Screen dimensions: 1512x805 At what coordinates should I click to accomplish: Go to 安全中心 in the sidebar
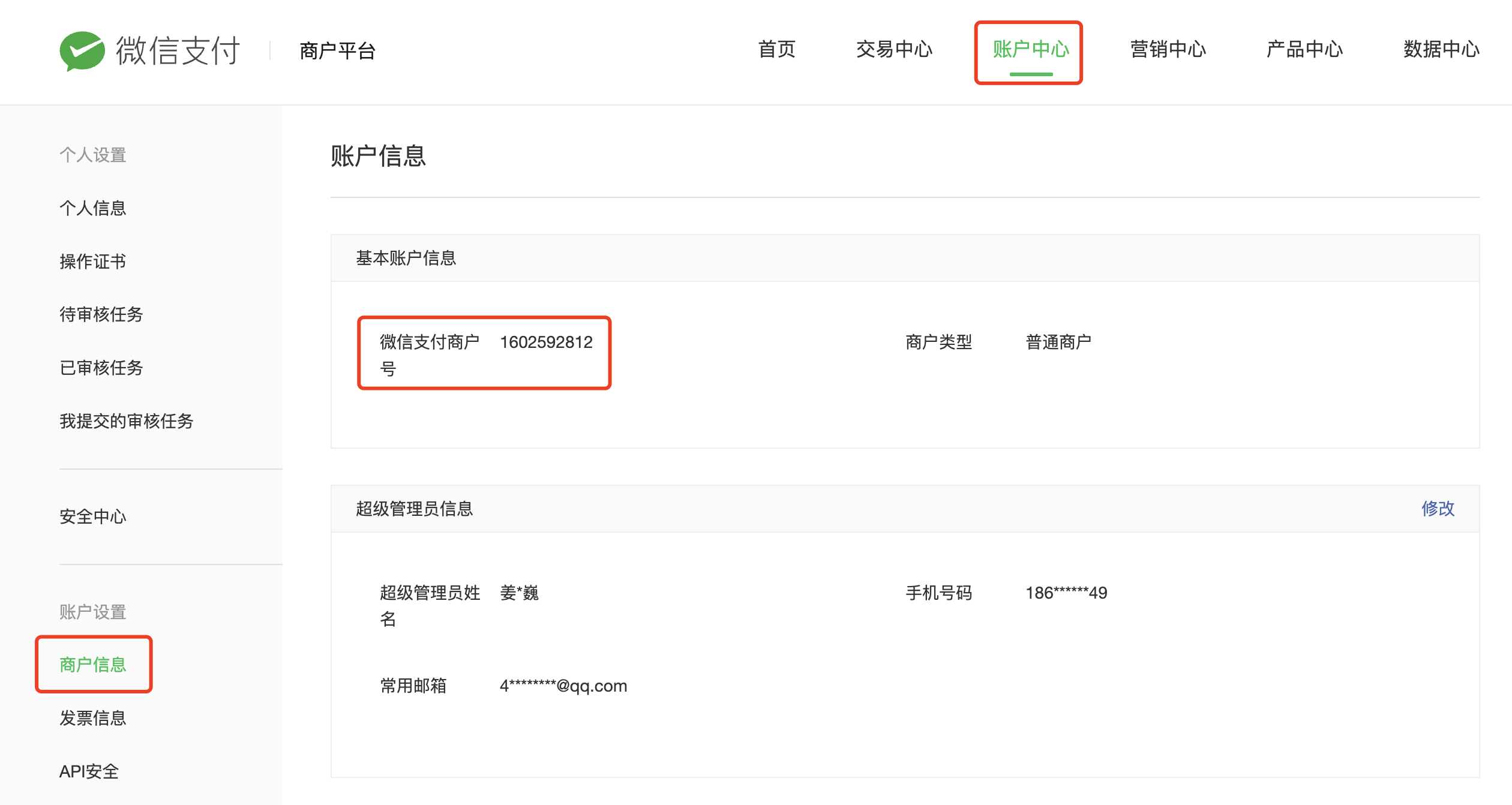pyautogui.click(x=93, y=516)
